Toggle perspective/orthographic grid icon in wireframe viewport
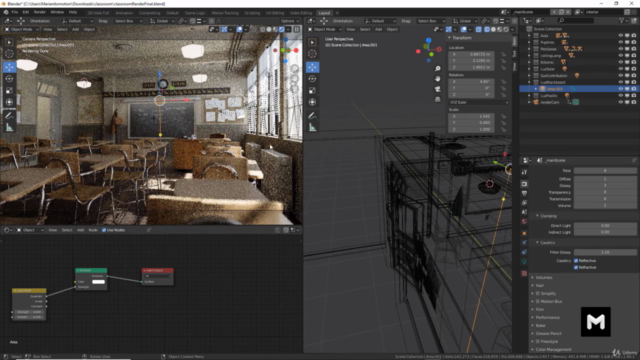Screen dimensions: 640x360 pos(438,99)
